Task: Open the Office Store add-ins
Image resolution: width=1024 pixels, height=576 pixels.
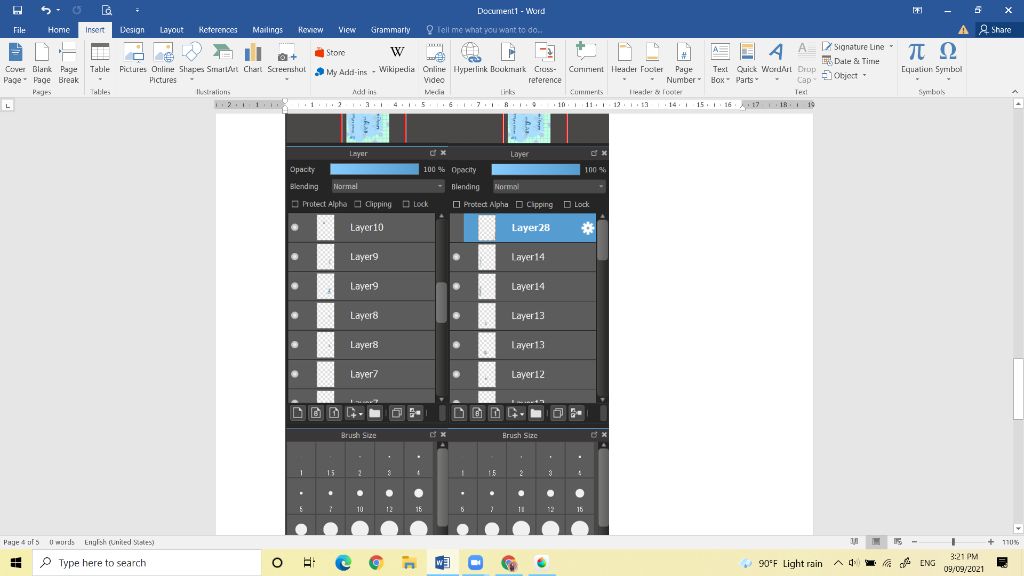Action: [330, 52]
